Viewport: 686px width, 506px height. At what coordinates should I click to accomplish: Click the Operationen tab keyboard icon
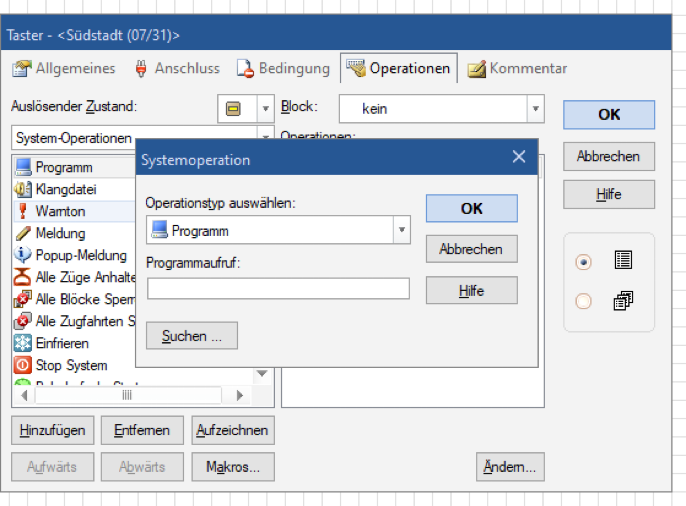(x=356, y=68)
